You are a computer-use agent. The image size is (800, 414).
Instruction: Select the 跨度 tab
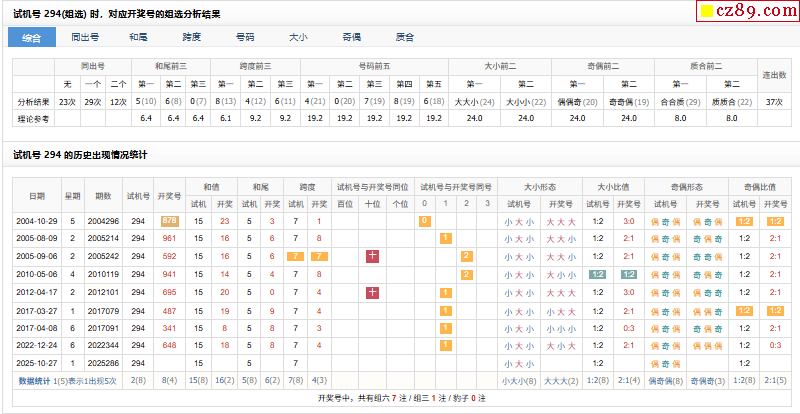(192, 37)
